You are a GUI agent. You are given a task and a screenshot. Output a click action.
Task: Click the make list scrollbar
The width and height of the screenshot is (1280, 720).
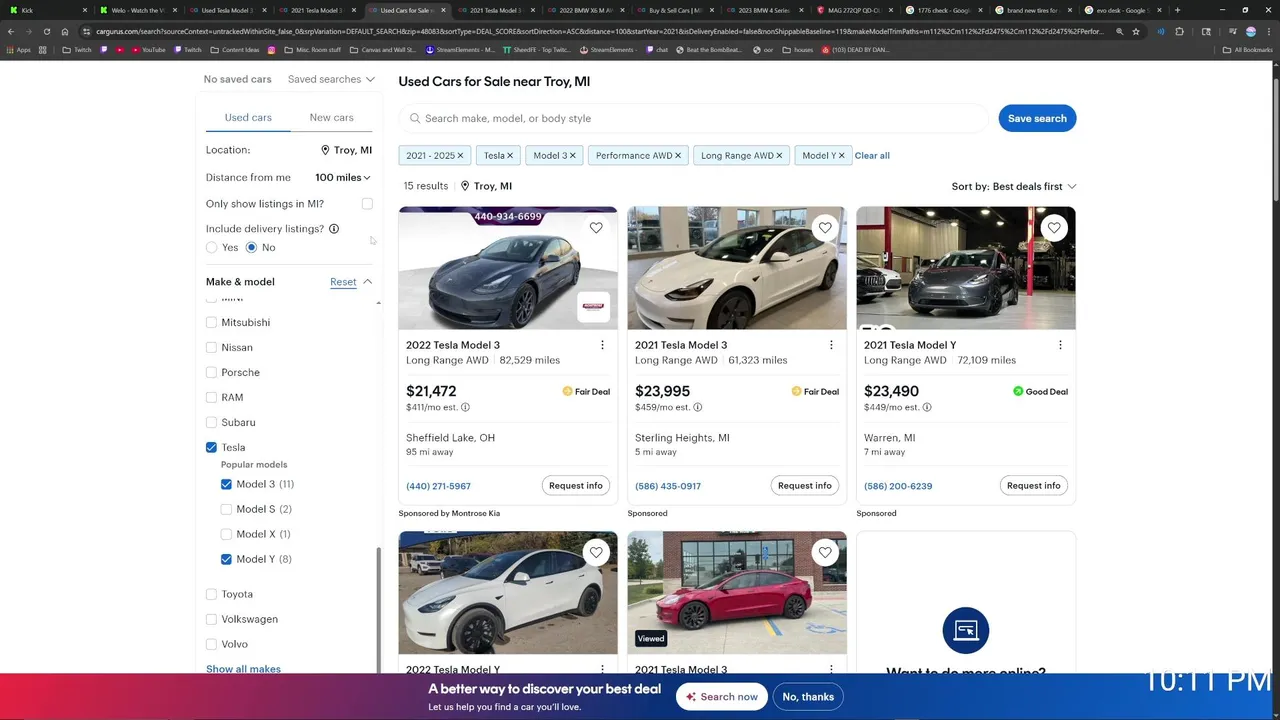tap(378, 610)
